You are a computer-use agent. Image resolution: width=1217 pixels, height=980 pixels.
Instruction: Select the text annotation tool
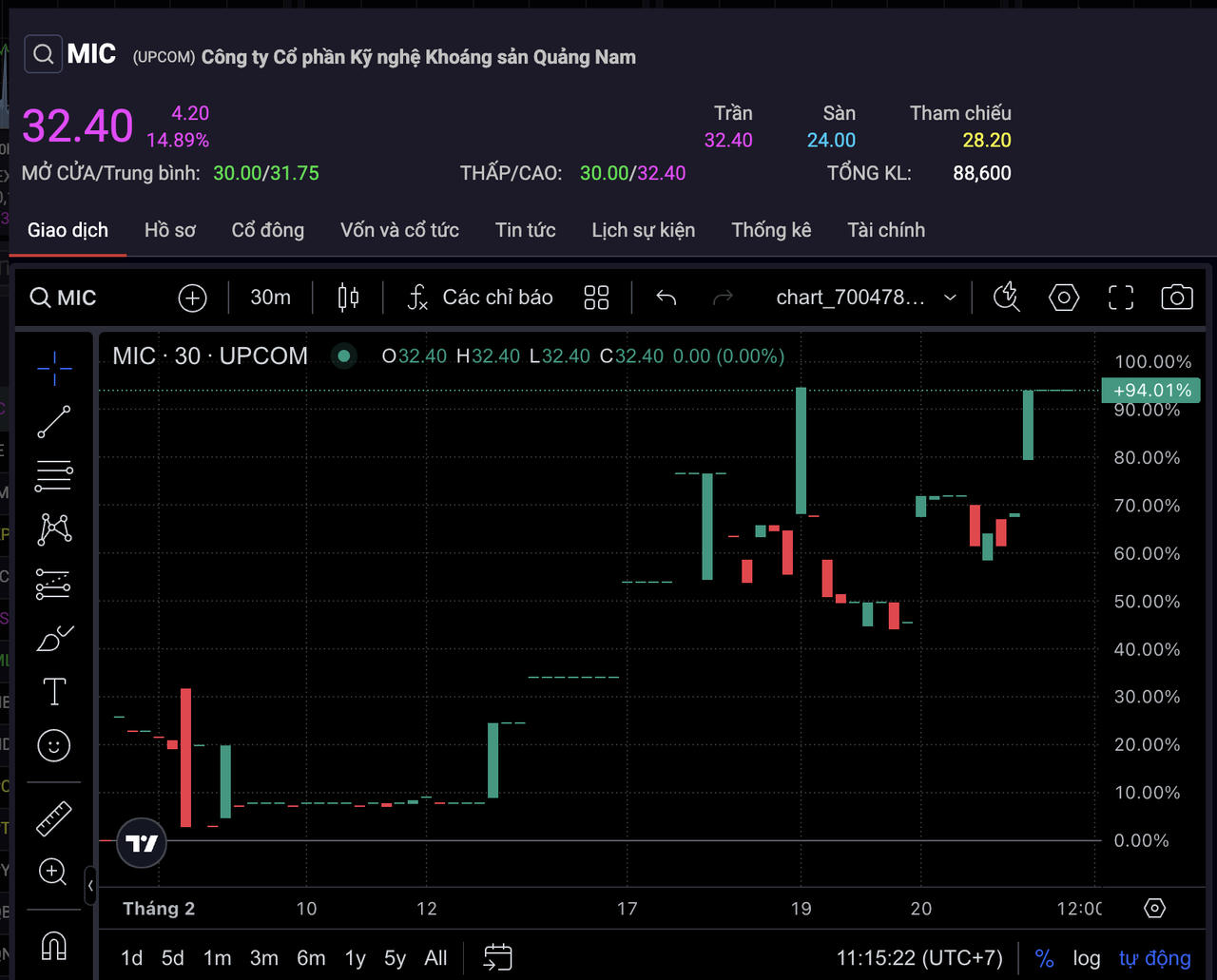(54, 692)
